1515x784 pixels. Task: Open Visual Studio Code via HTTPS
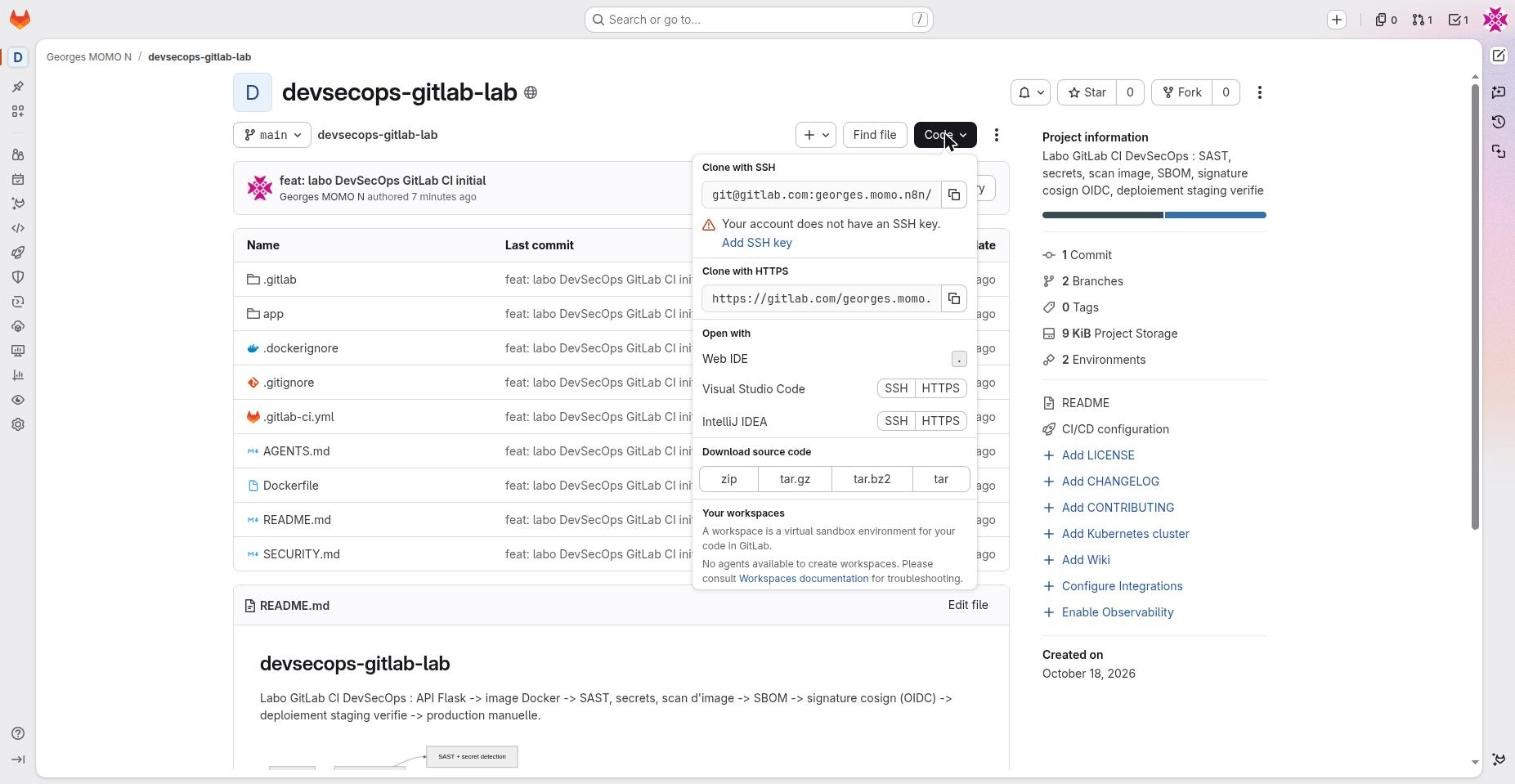coord(940,388)
